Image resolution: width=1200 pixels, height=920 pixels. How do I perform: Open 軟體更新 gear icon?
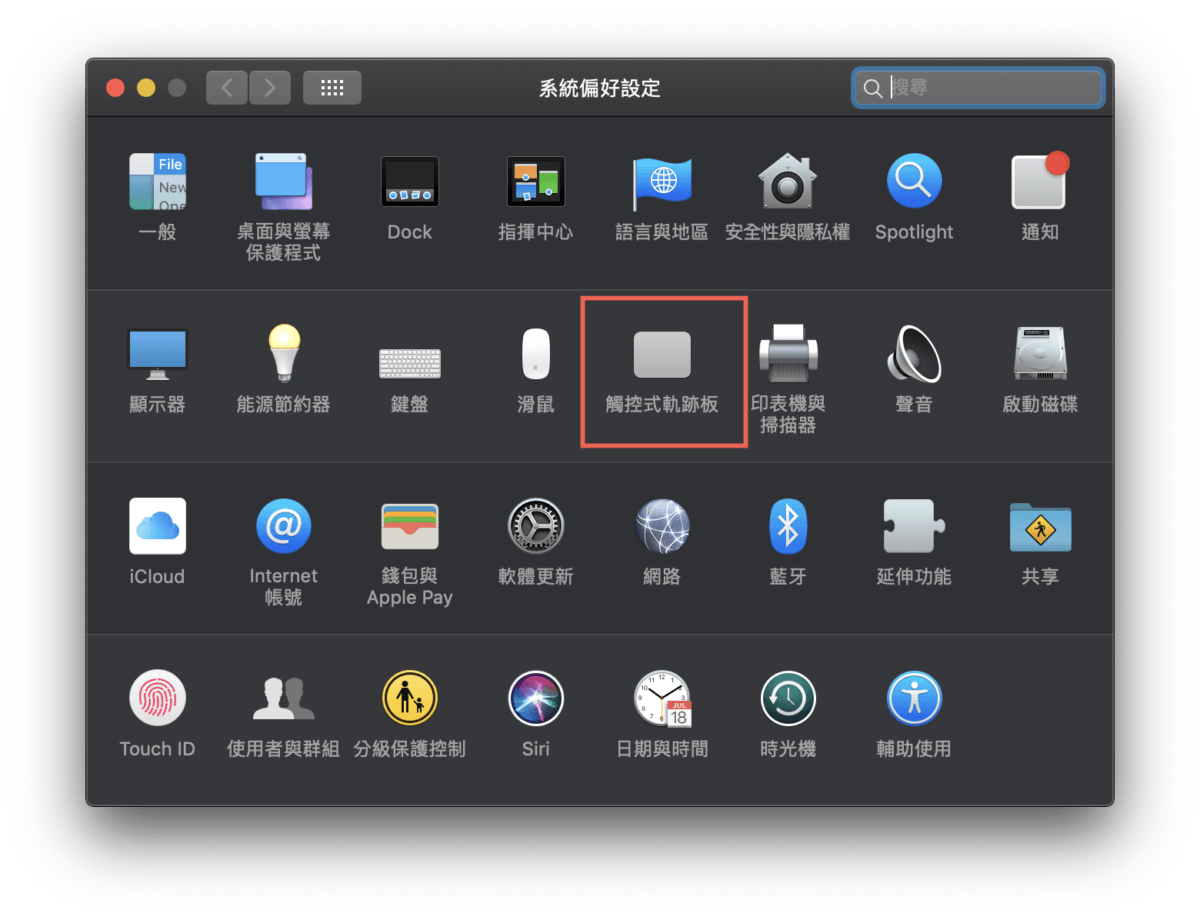pyautogui.click(x=536, y=526)
